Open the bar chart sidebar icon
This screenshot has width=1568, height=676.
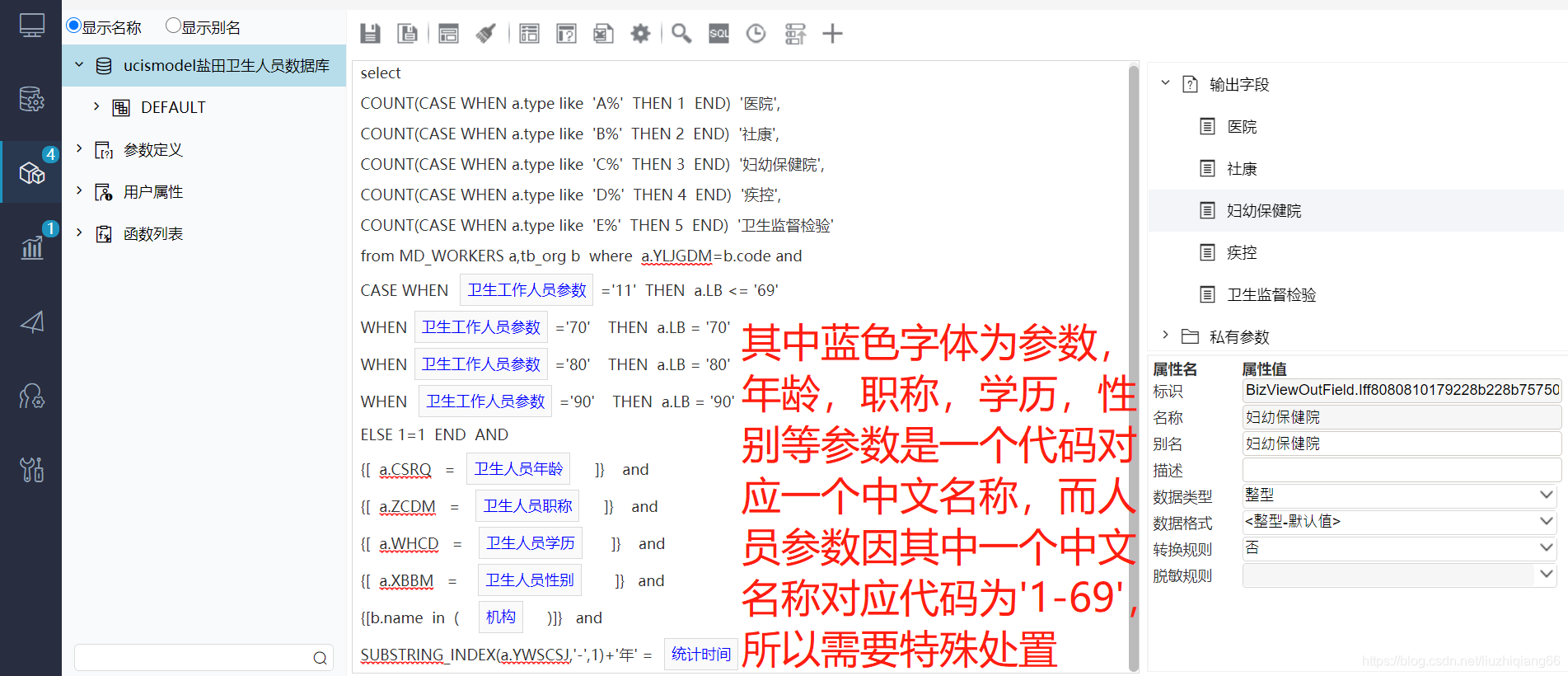click(31, 247)
